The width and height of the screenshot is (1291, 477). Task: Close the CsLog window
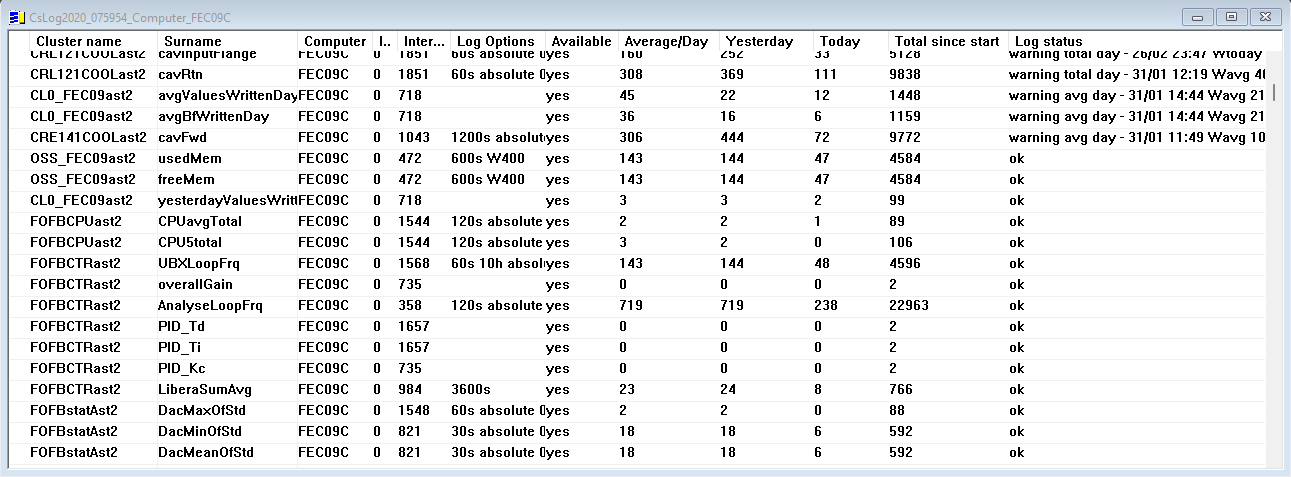point(1264,16)
